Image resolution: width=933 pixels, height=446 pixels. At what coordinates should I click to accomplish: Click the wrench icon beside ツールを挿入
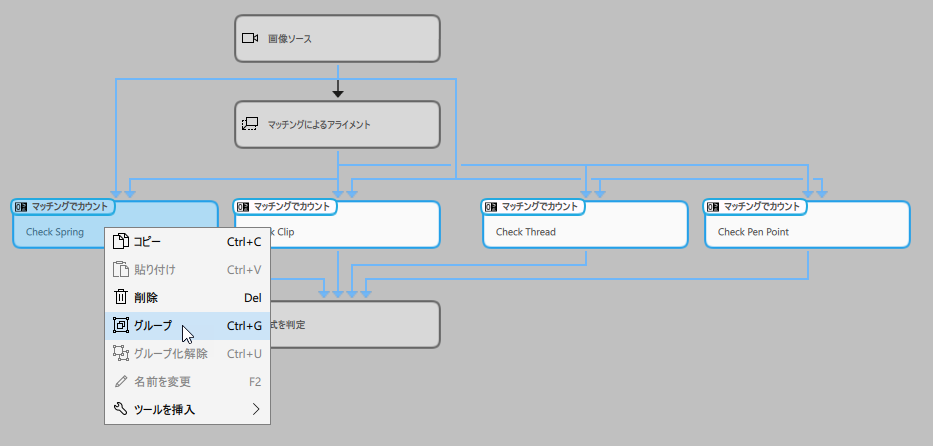pyautogui.click(x=120, y=409)
